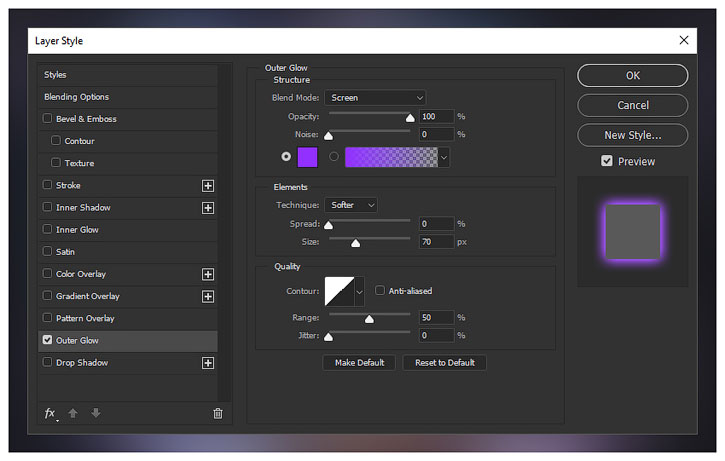725x461 pixels.
Task: Click the Size value field showing 70
Action: [x=436, y=242]
